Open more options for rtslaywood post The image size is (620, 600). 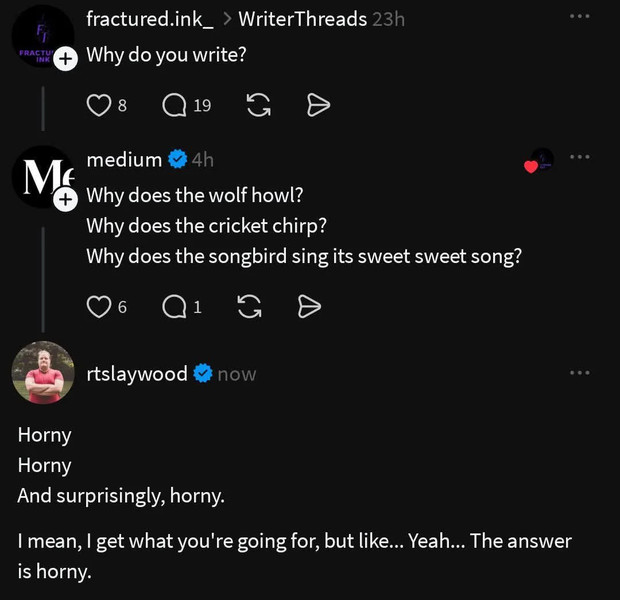[579, 372]
